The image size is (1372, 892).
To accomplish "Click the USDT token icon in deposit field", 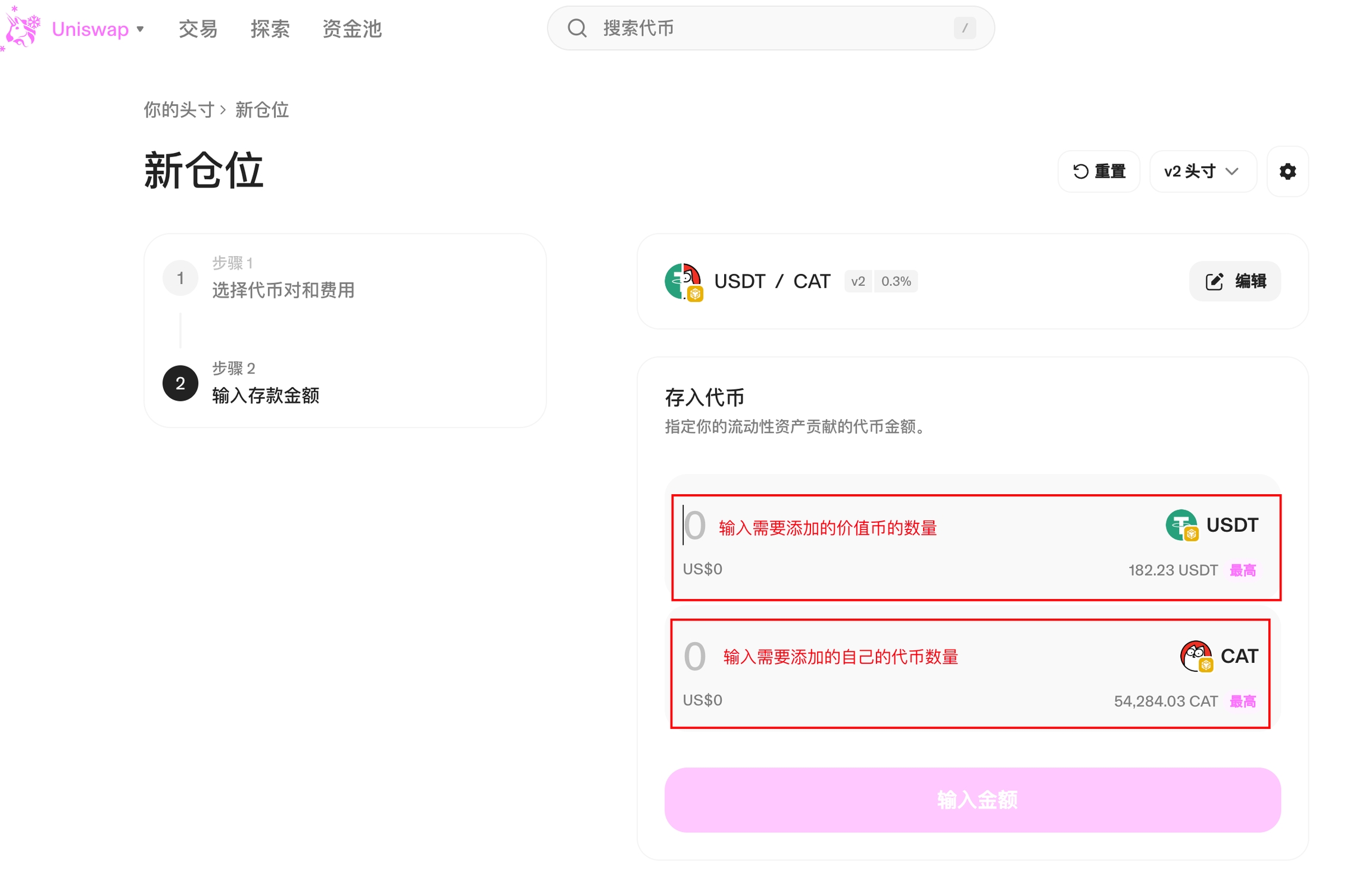I will pos(1181,525).
